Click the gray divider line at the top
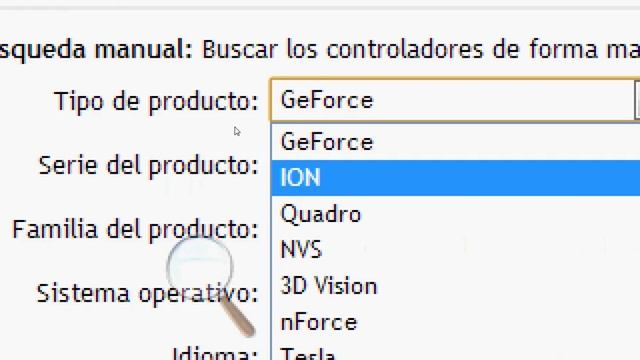Screen dimensions: 640x360 320,7
